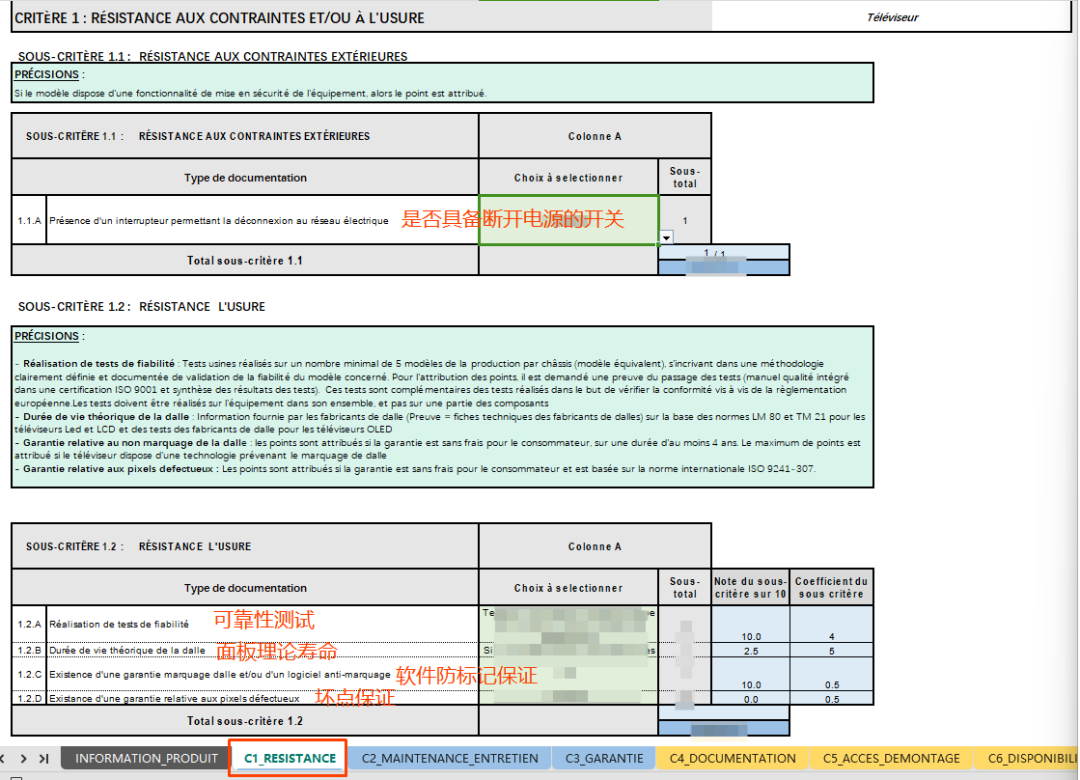Select the choice cell for row 1.2.A
The height and width of the screenshot is (780, 1080).
pos(569,624)
